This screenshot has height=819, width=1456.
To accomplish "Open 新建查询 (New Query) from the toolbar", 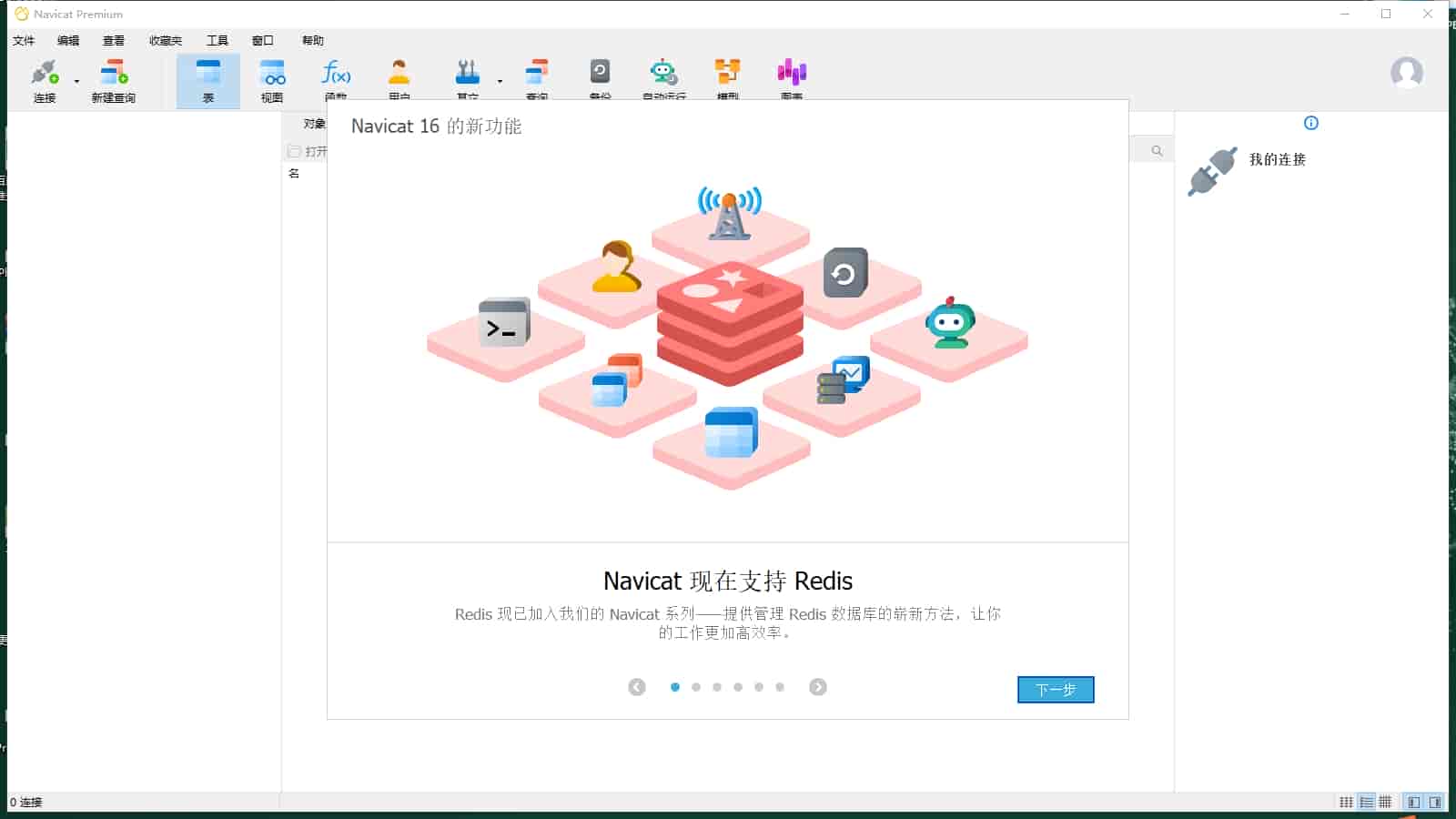I will [114, 80].
